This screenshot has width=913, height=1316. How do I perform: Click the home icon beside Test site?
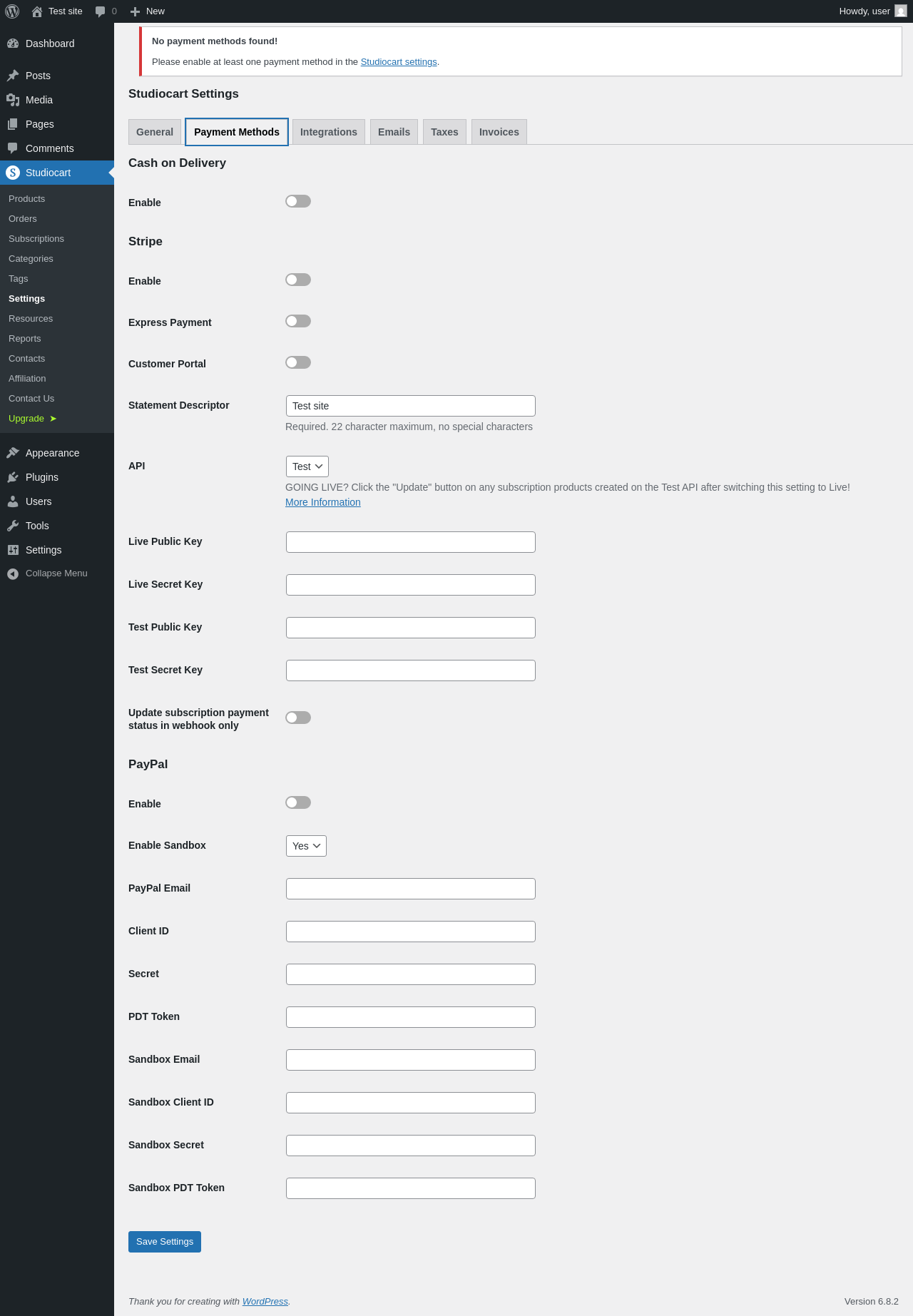[37, 11]
